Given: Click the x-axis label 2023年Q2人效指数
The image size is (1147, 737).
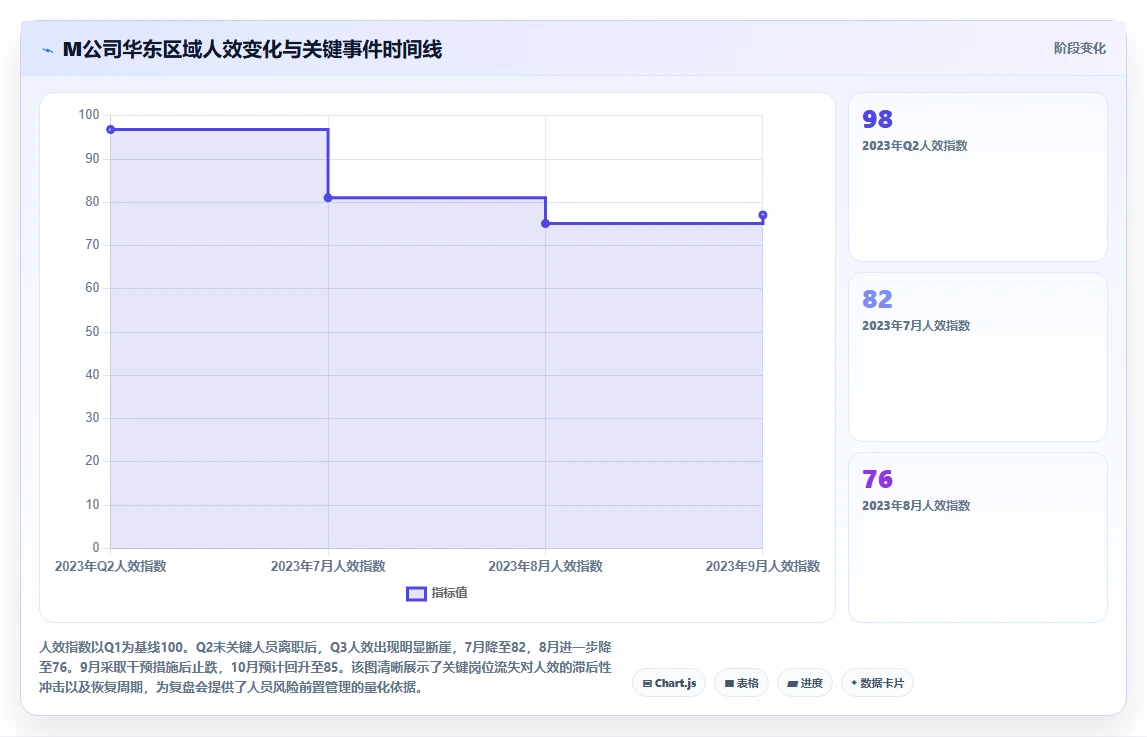Looking at the screenshot, I should [x=110, y=566].
